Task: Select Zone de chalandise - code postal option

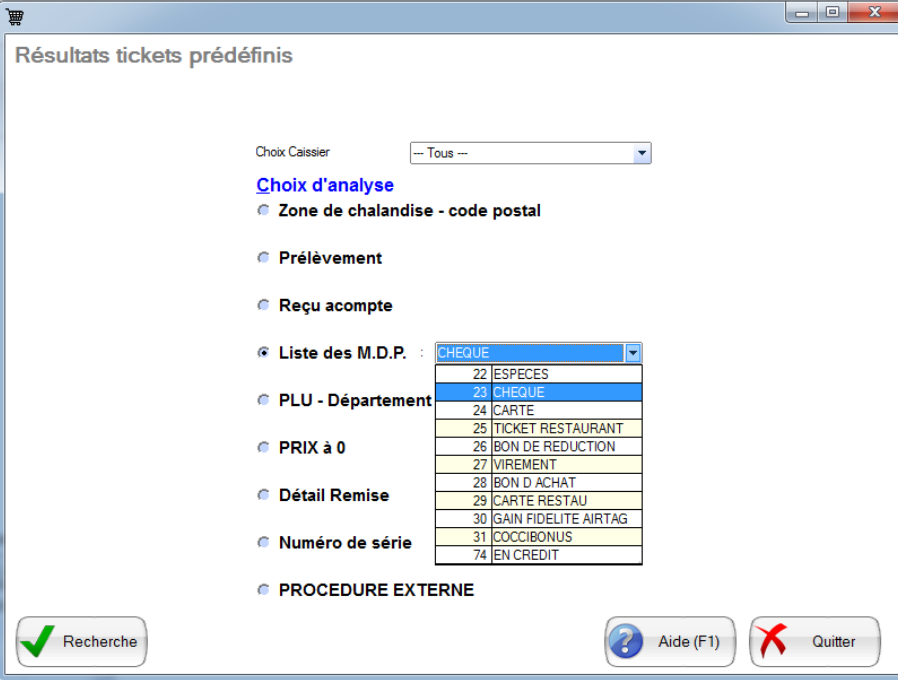Action: coord(264,211)
